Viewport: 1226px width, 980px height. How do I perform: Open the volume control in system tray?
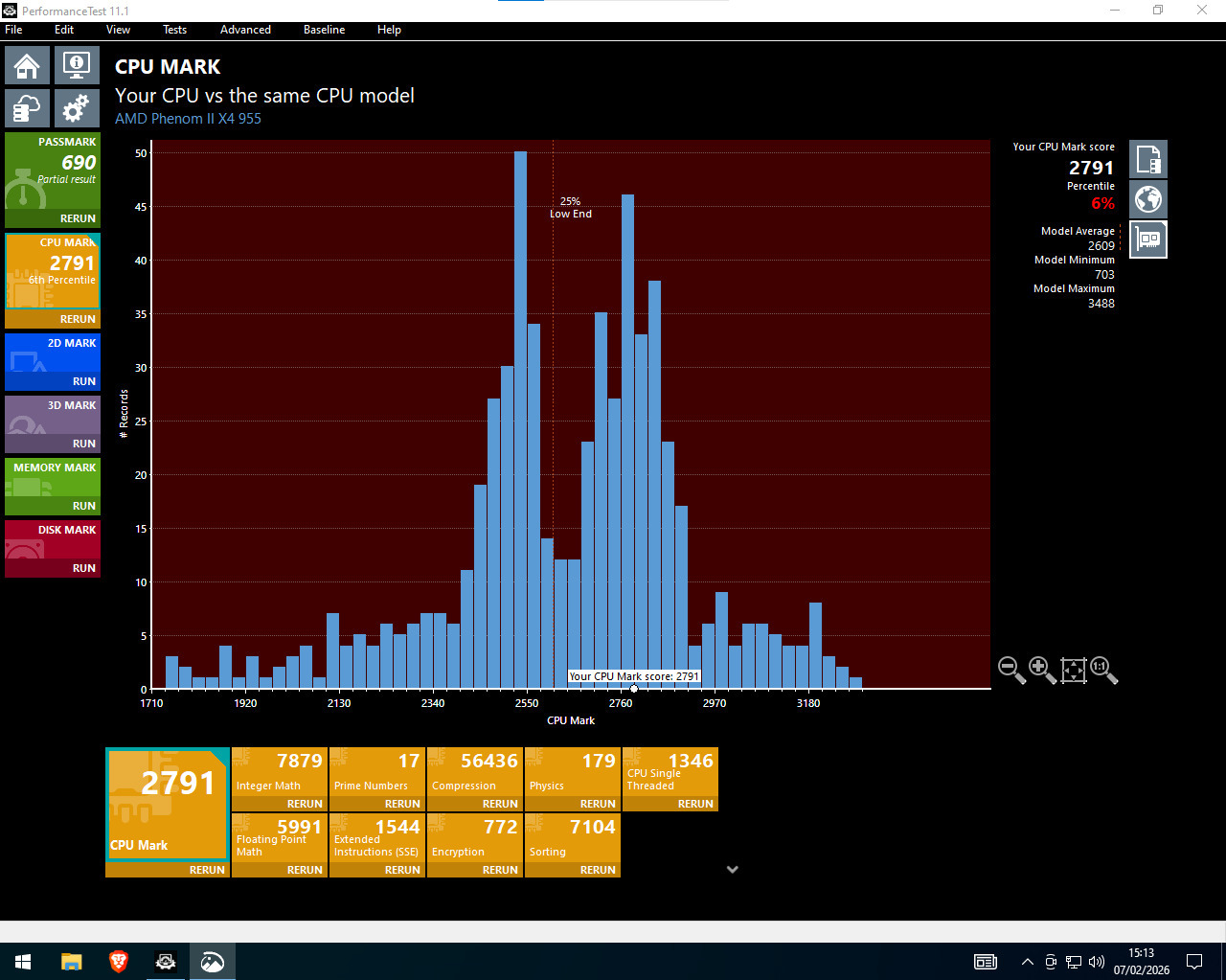click(1097, 962)
